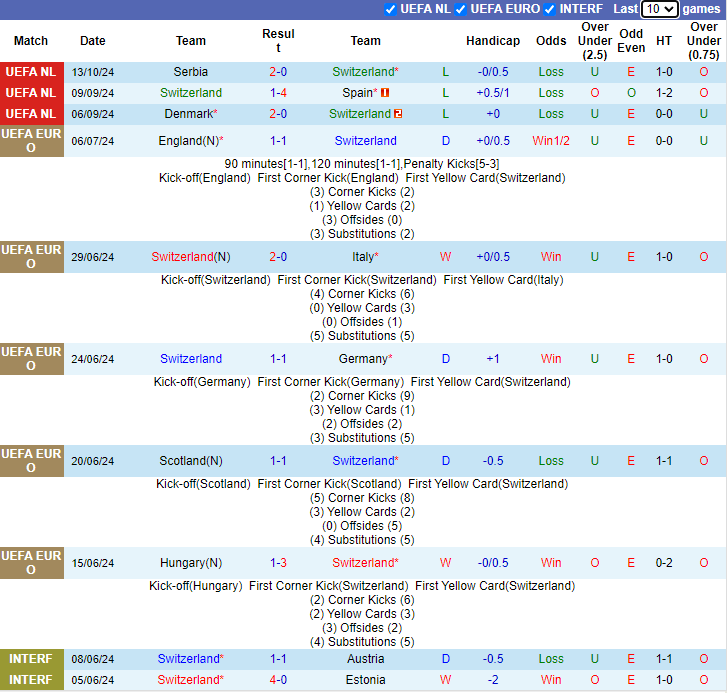Click the Odds column header
This screenshot has height=693, width=727.
pos(551,41)
